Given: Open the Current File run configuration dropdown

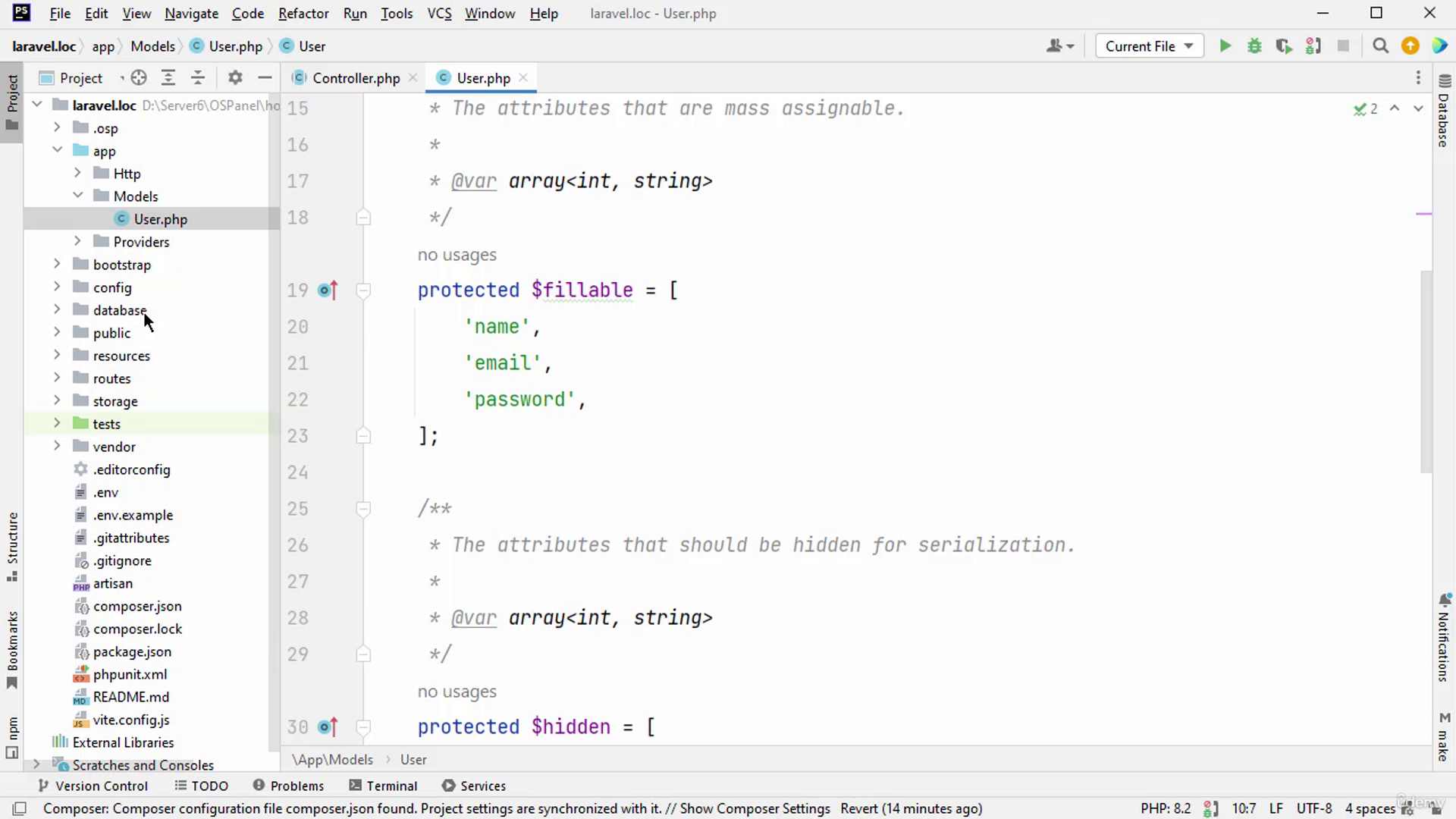Looking at the screenshot, I should [1149, 46].
